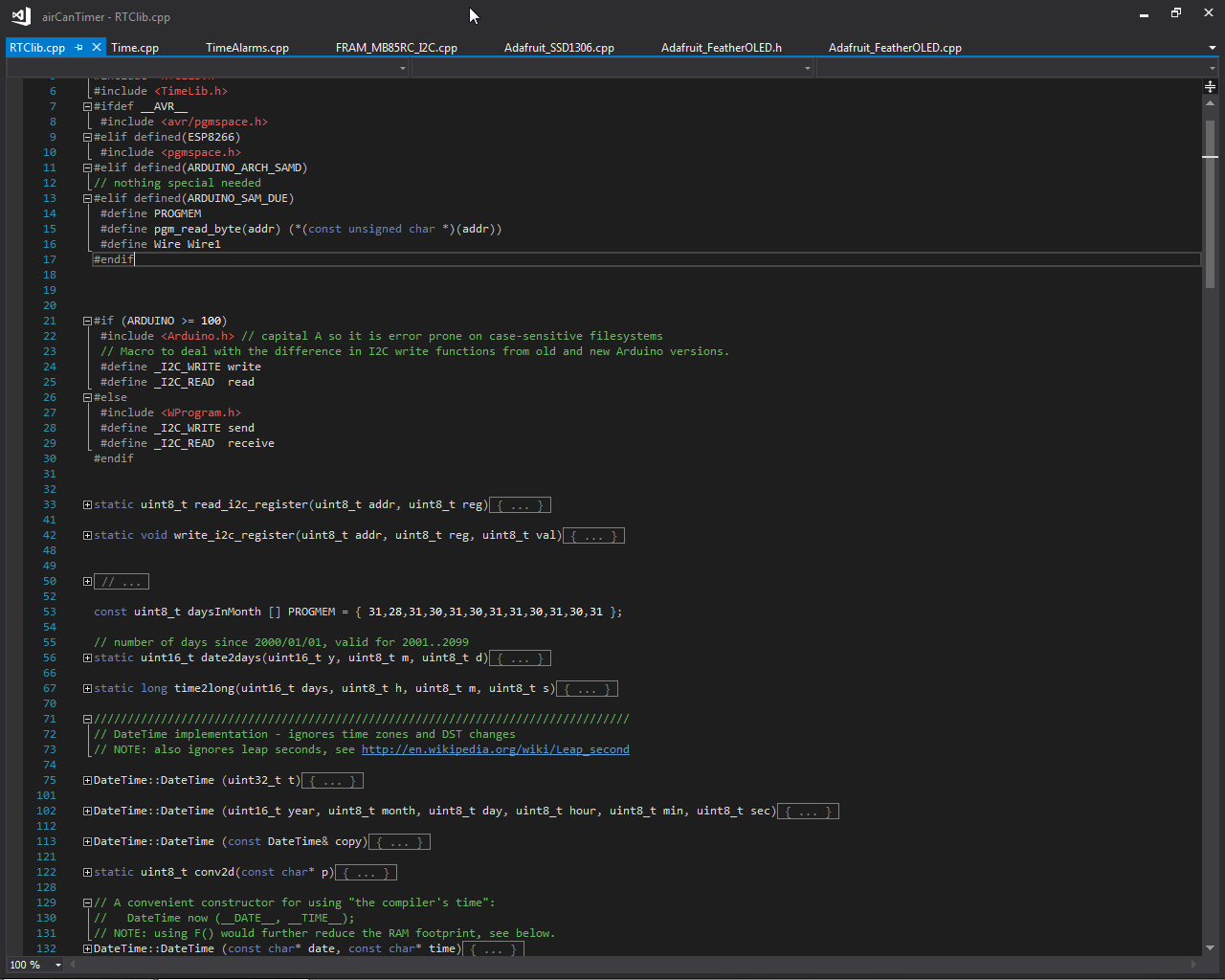Click the #endif text on line 17

114,259
